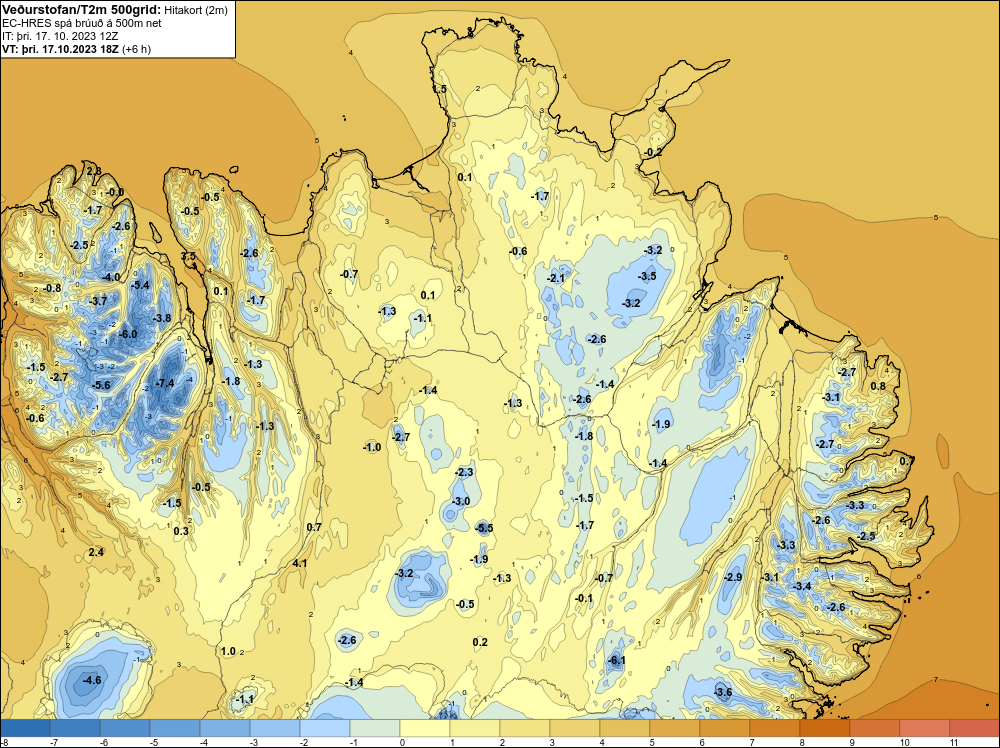This screenshot has height=748, width=1000.
Task: Click the 1.0 temperature value
Action: click(228, 652)
